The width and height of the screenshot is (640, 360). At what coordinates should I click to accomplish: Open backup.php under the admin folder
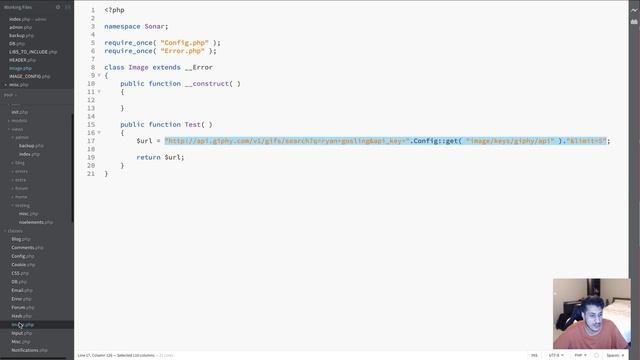tap(31, 146)
